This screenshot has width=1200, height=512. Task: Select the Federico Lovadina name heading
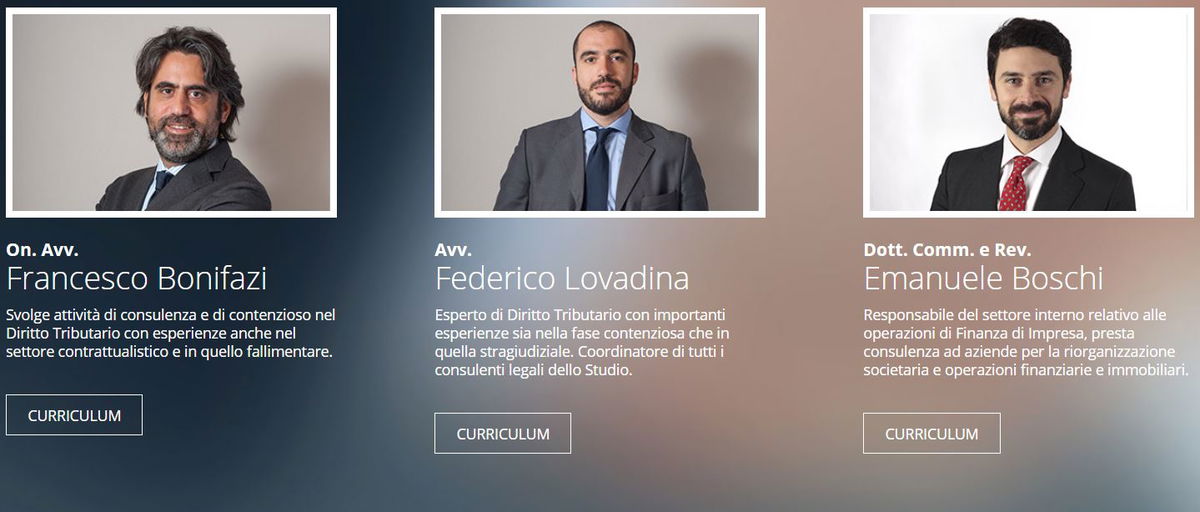pyautogui.click(x=562, y=278)
